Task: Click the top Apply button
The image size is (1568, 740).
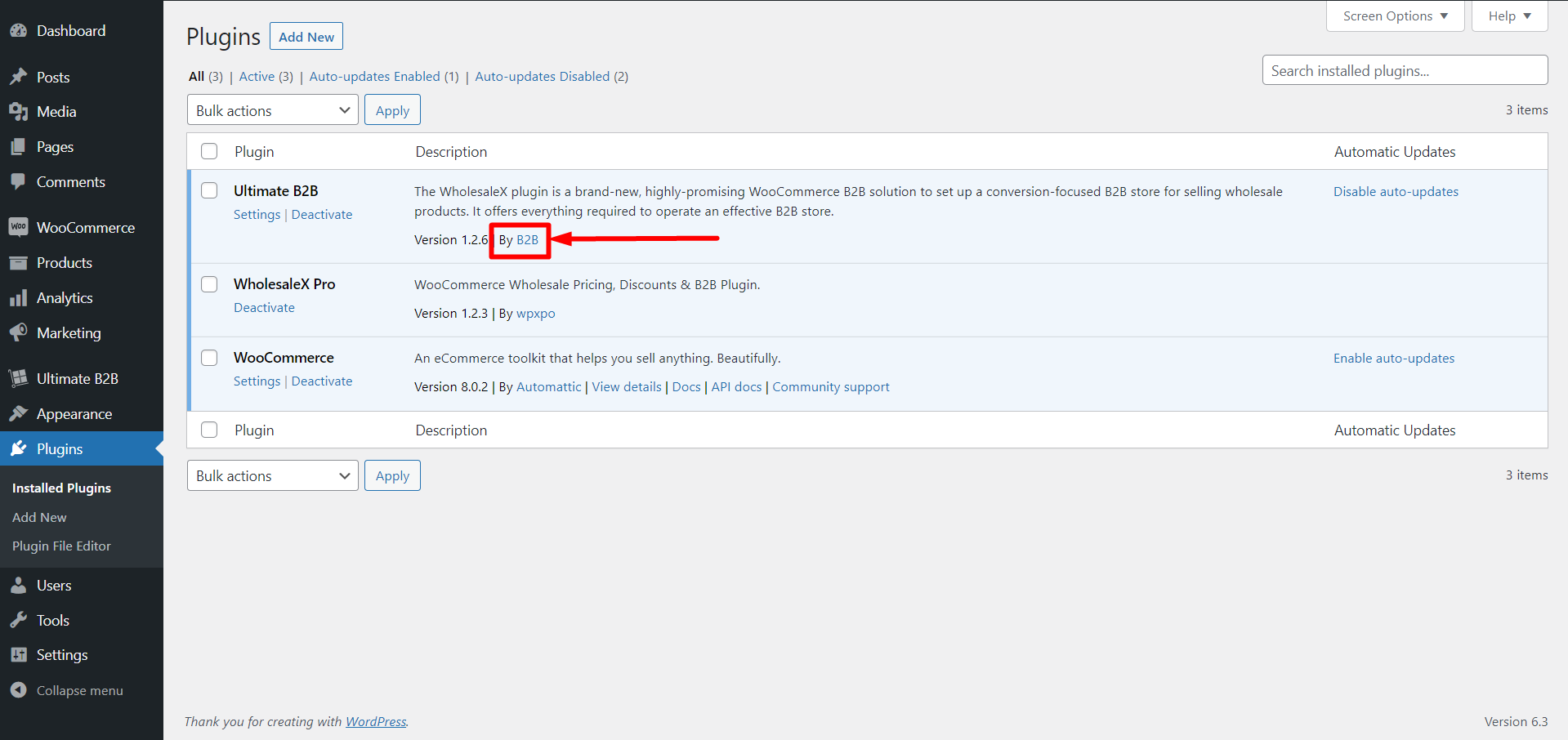Action: click(392, 110)
